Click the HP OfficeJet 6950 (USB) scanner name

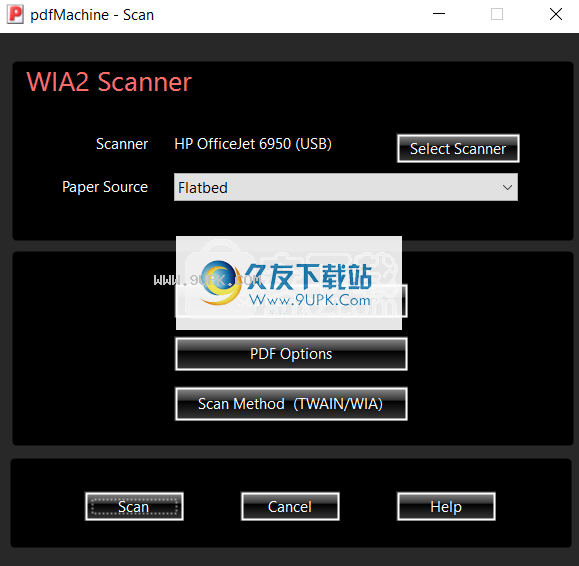253,144
